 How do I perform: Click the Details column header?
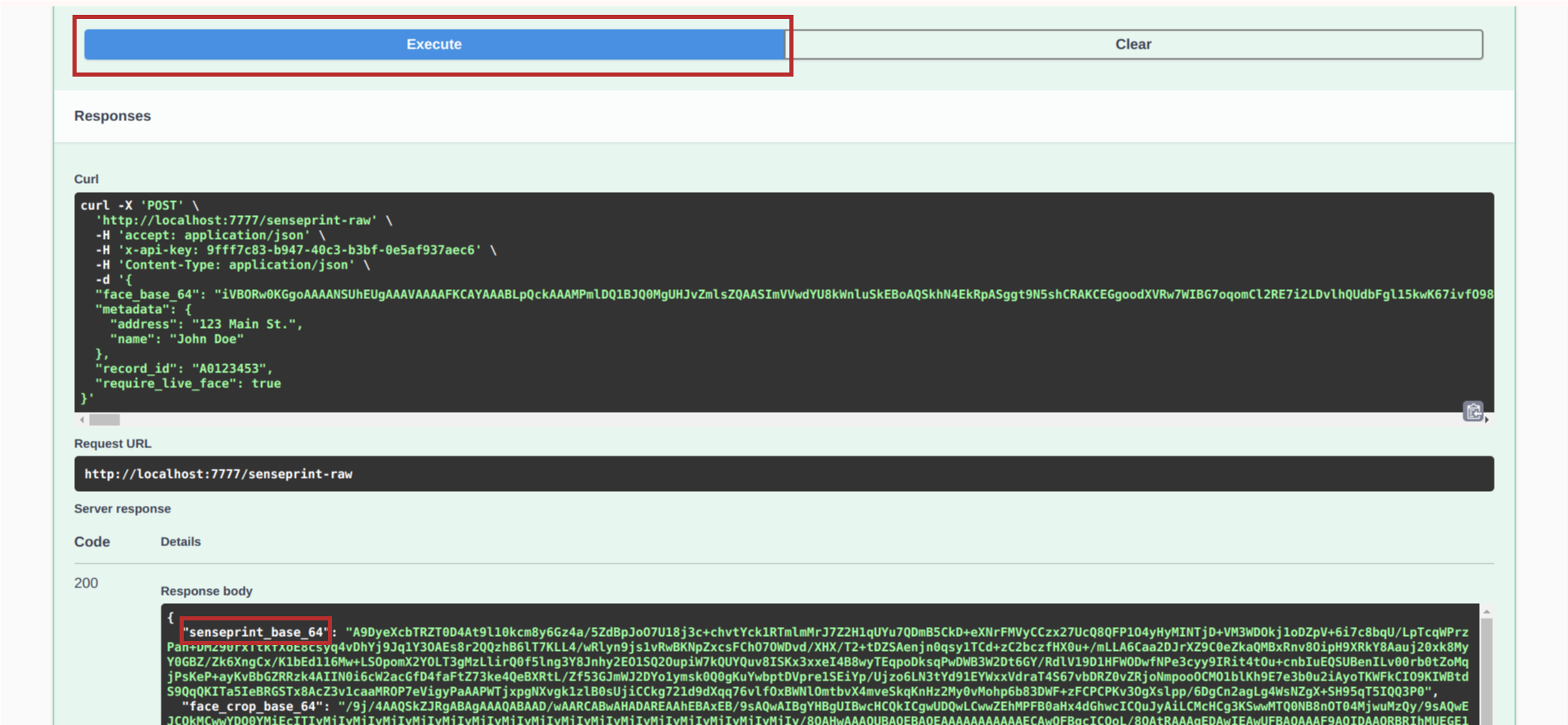point(180,542)
